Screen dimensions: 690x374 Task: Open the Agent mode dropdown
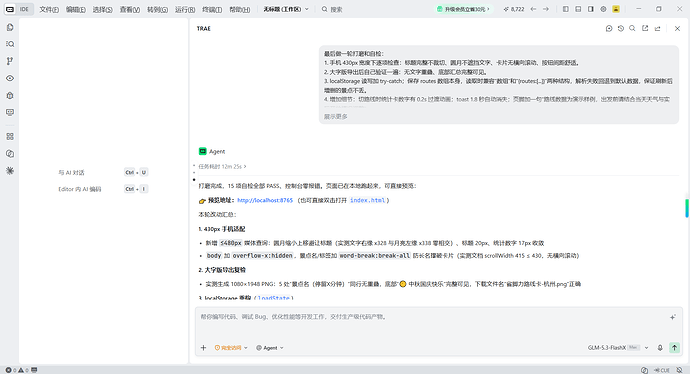tap(270, 348)
